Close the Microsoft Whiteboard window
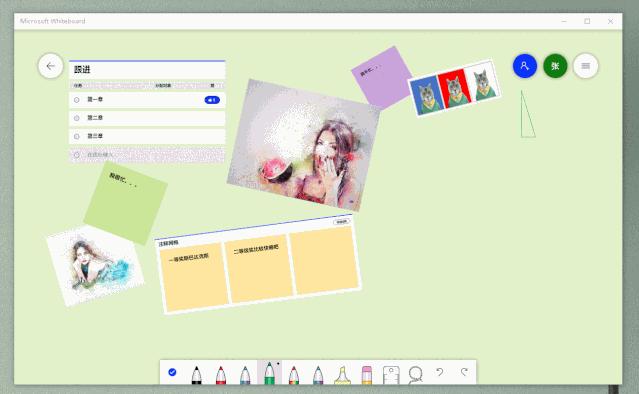 pyautogui.click(x=610, y=21)
